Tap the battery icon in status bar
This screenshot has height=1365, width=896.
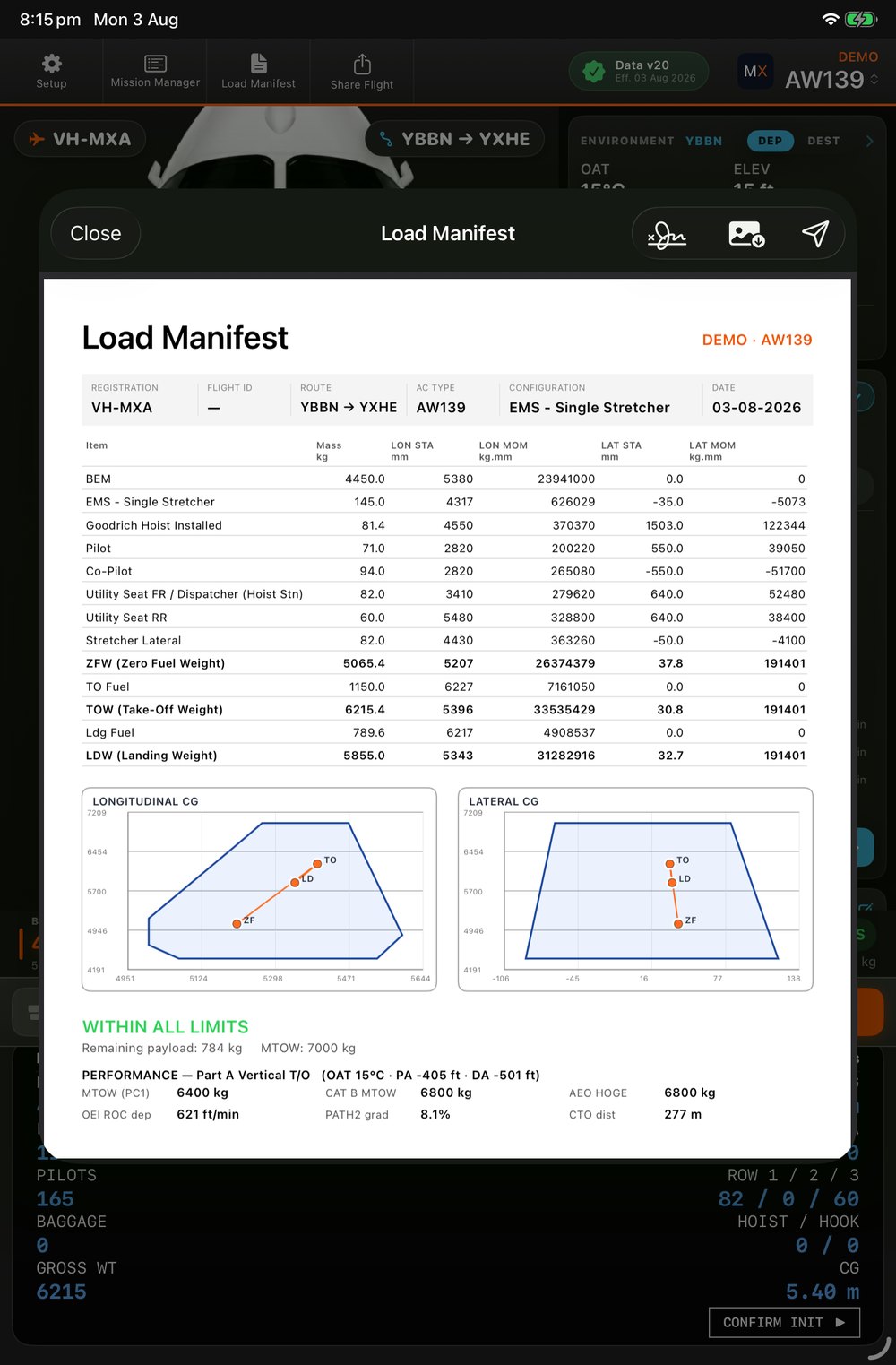861,19
